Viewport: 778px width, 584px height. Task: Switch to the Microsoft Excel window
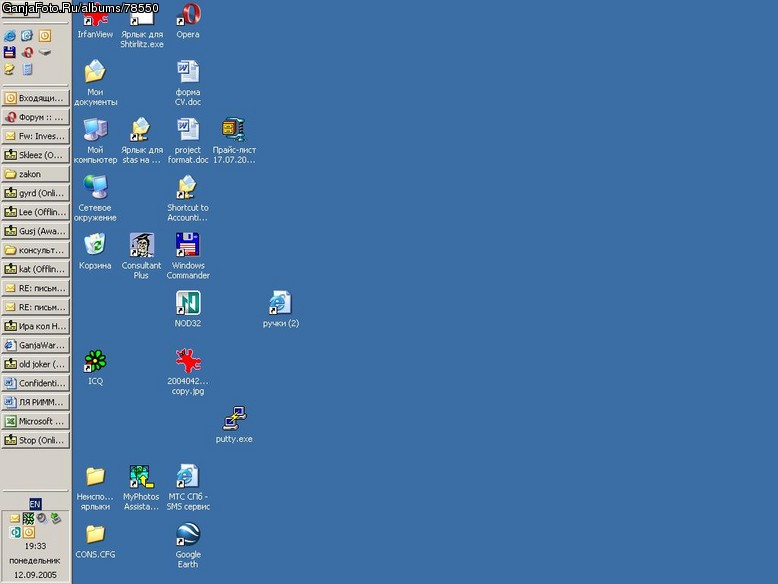click(x=36, y=421)
